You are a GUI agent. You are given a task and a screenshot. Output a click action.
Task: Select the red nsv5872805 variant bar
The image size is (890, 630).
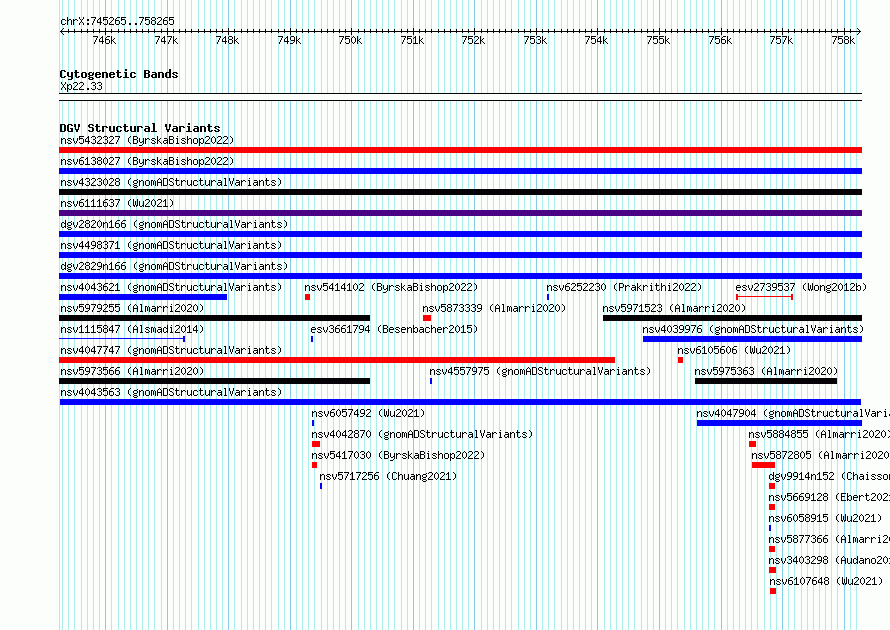coord(763,465)
